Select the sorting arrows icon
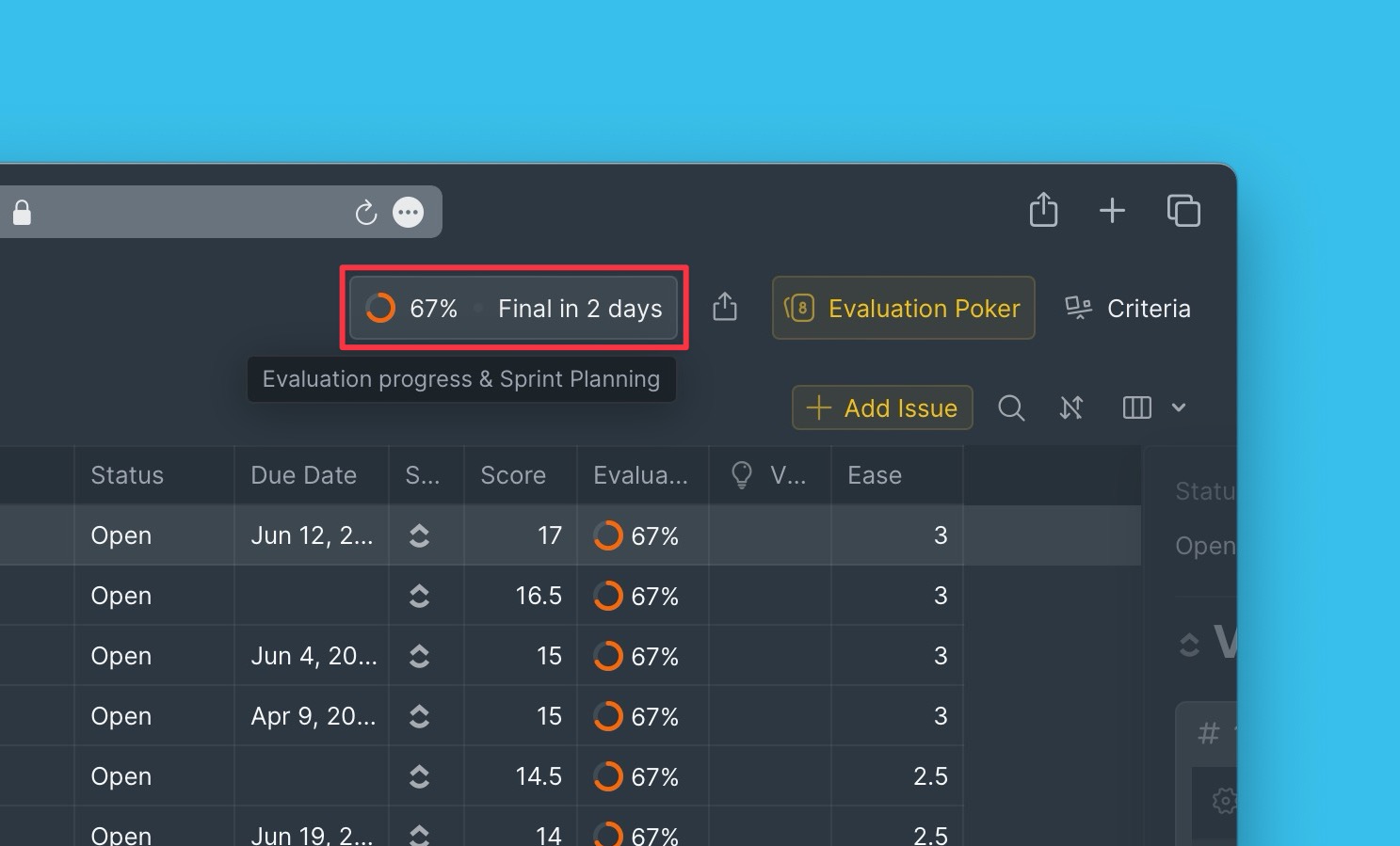Image resolution: width=1400 pixels, height=846 pixels. click(x=1071, y=407)
